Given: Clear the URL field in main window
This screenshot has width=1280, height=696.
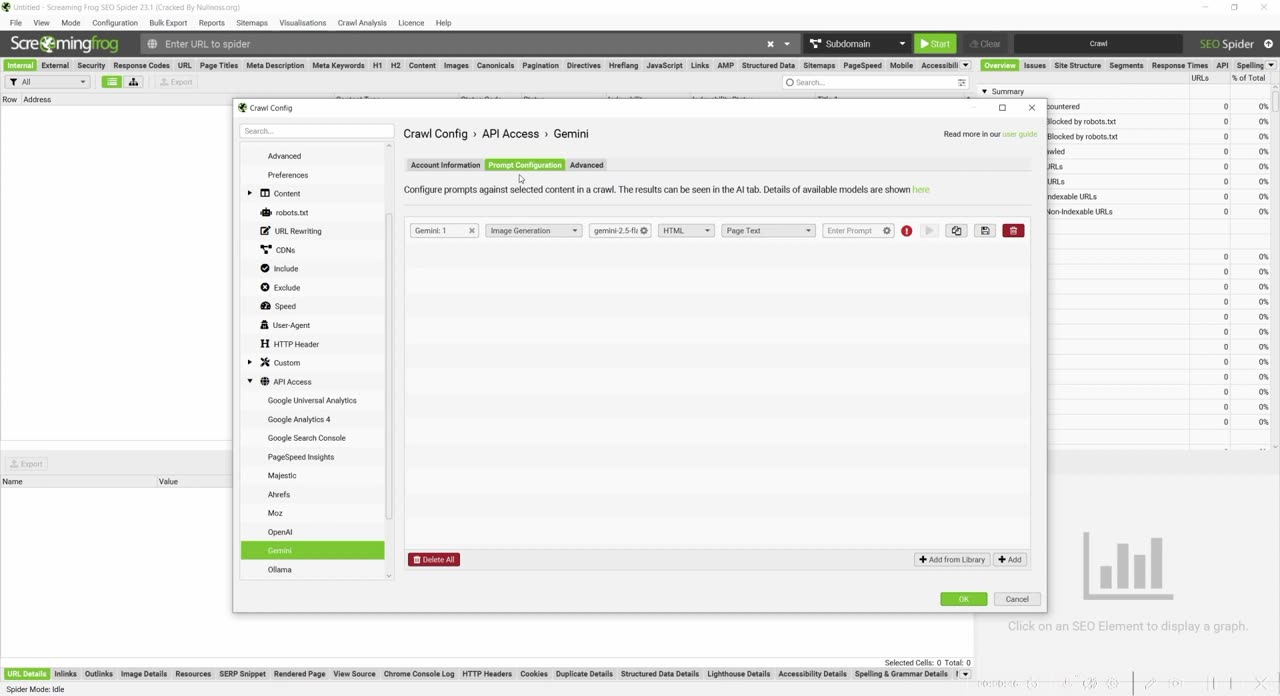Looking at the screenshot, I should coord(770,44).
